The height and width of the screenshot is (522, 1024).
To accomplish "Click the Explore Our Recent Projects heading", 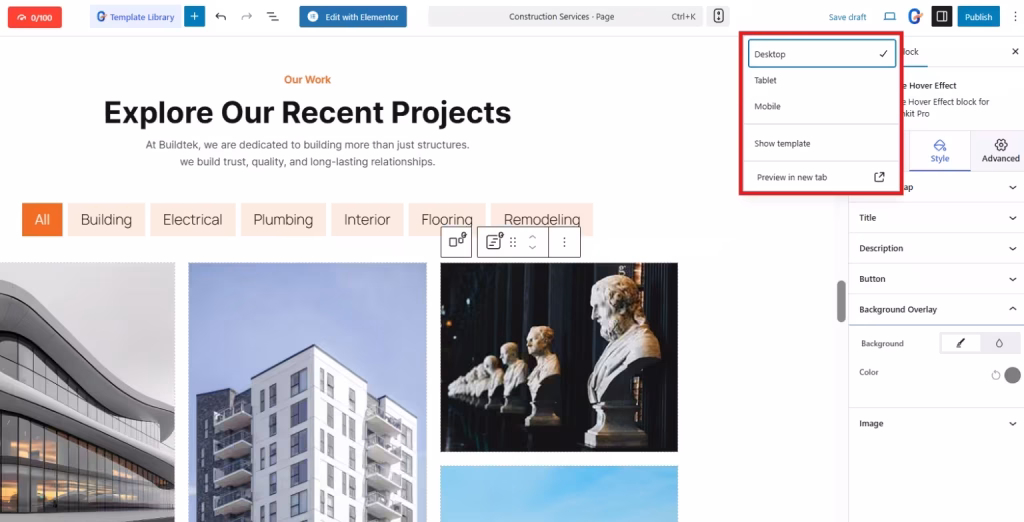I will coord(308,112).
